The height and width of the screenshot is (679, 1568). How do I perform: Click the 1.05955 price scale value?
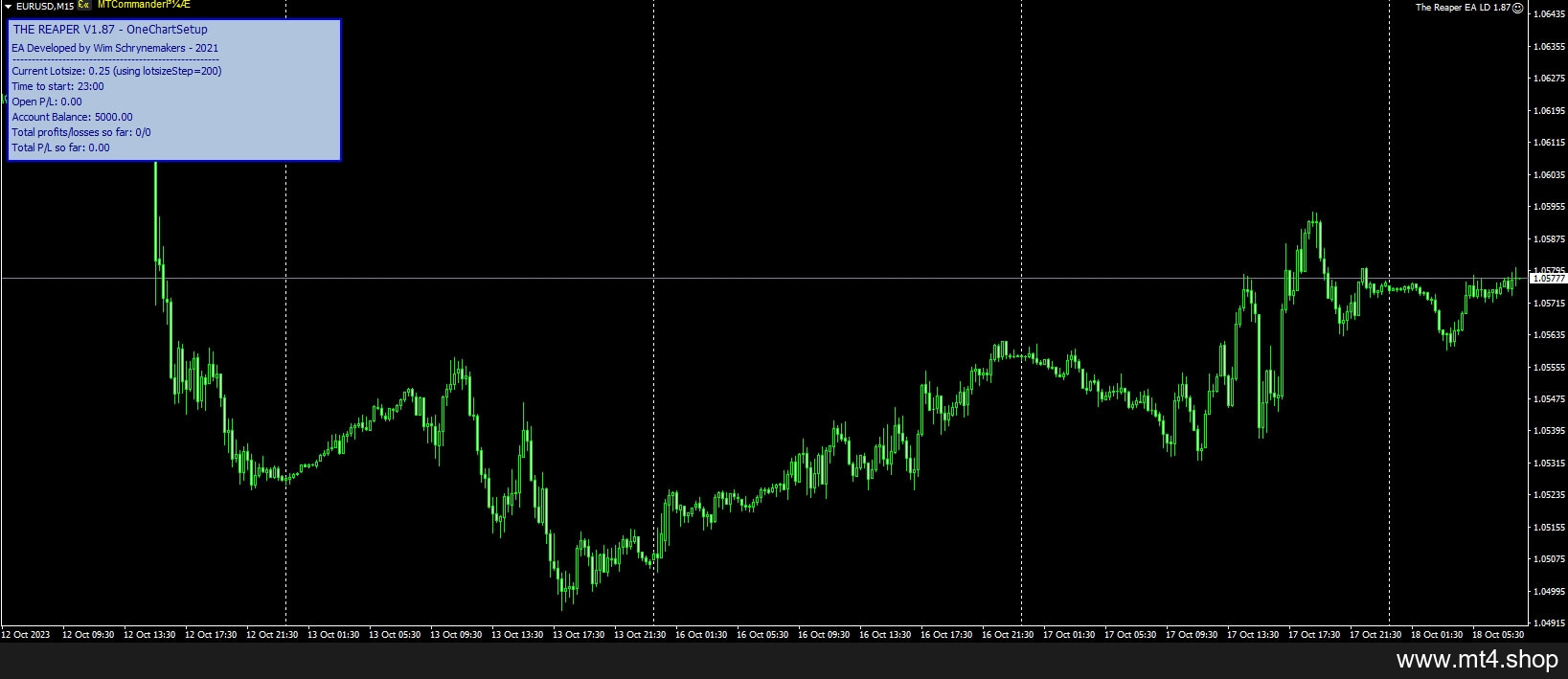tap(1549, 206)
